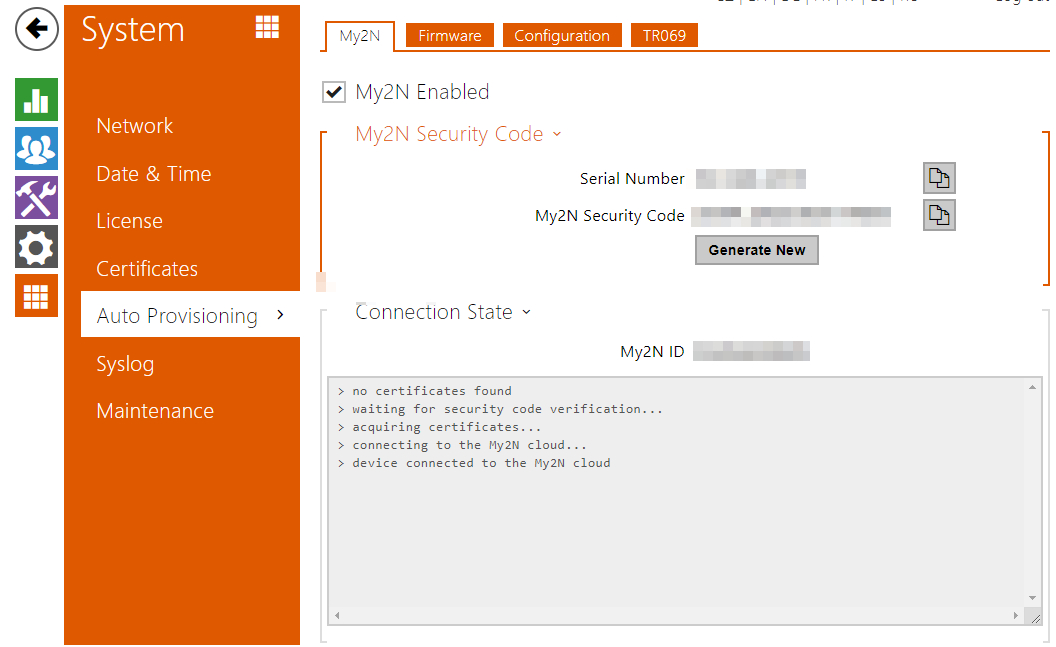Screen dimensions: 1056x647
Task: Select the orange System grid icon
Action: point(36,295)
